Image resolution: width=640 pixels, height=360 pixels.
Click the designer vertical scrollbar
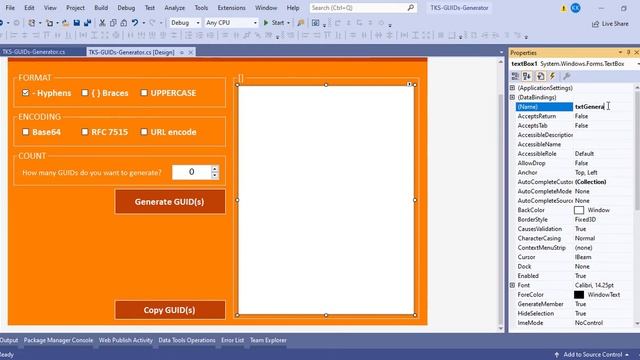coord(501,195)
